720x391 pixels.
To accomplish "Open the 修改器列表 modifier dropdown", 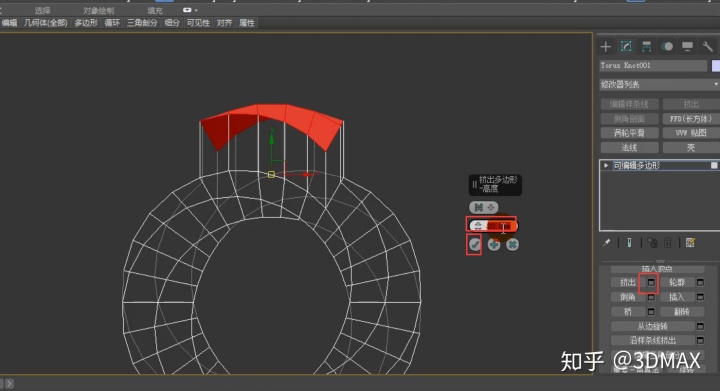I will pyautogui.click(x=659, y=84).
